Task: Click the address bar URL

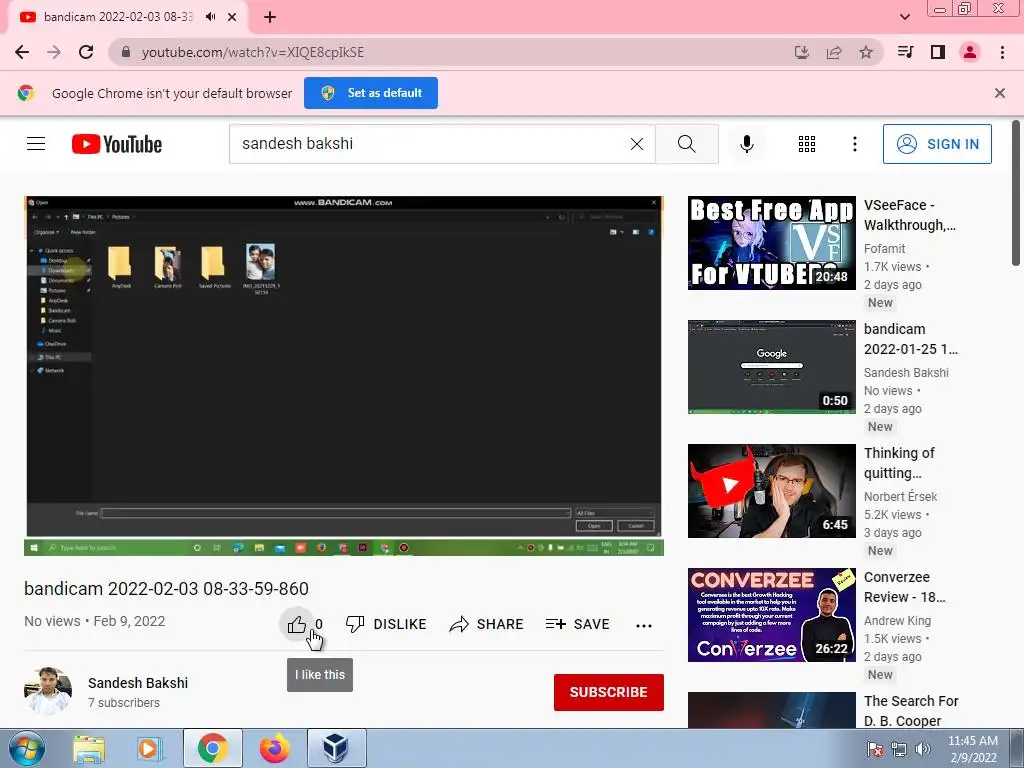Action: (x=253, y=52)
